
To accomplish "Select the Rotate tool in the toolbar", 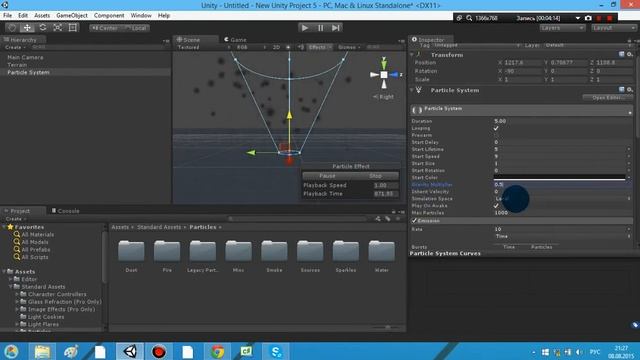I will pos(42,28).
